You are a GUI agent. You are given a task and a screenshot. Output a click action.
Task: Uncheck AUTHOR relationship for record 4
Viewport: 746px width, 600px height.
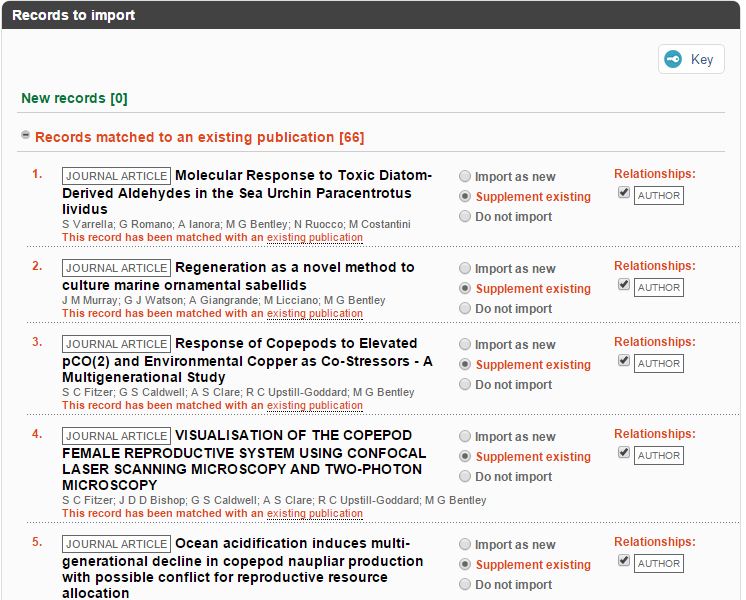(x=624, y=452)
